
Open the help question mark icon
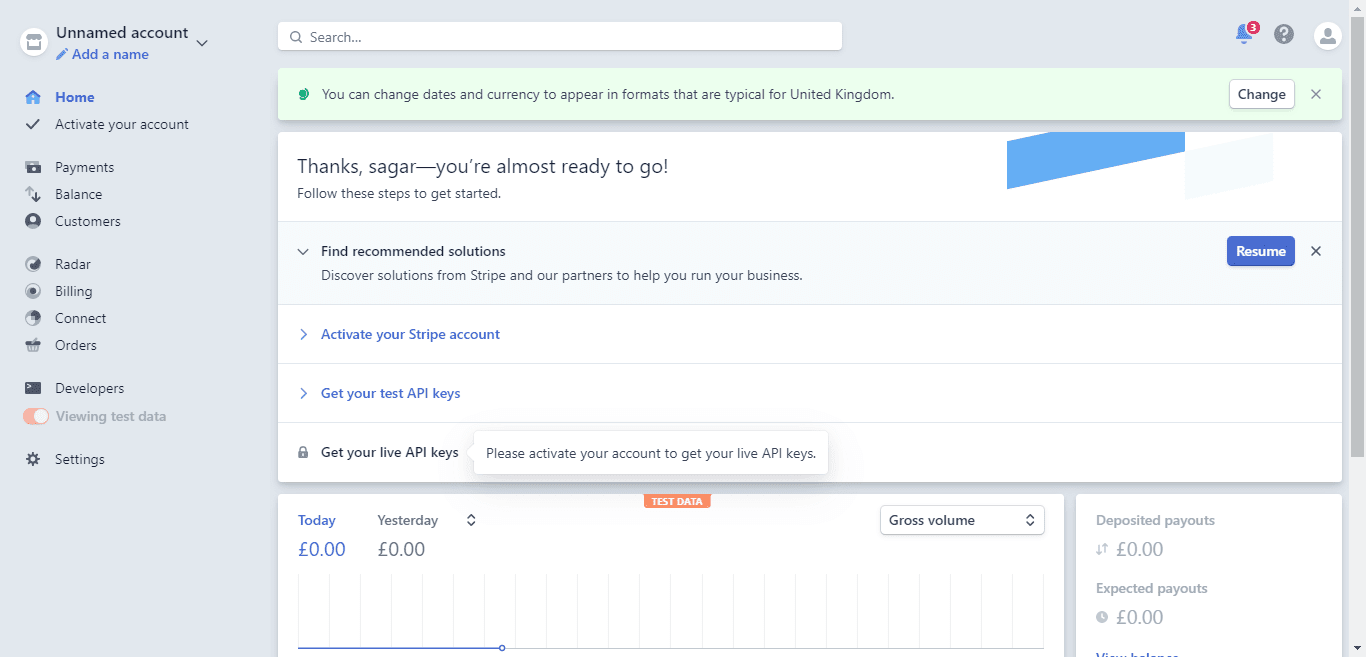(x=1284, y=35)
